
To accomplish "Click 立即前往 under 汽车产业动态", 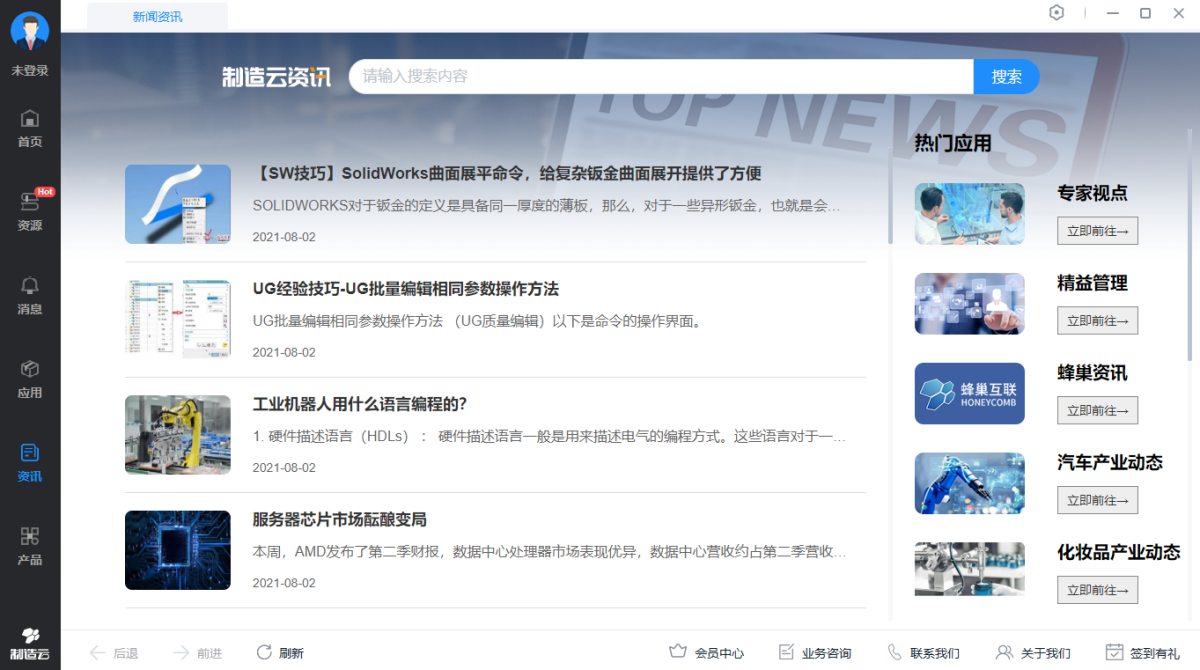I will click(x=1097, y=500).
